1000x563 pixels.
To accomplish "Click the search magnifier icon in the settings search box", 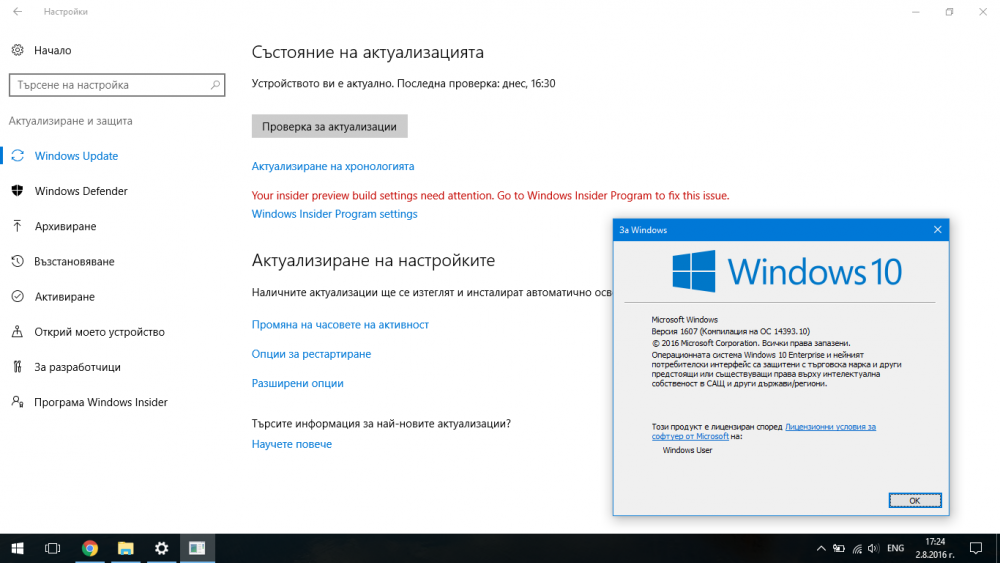I will (x=215, y=85).
